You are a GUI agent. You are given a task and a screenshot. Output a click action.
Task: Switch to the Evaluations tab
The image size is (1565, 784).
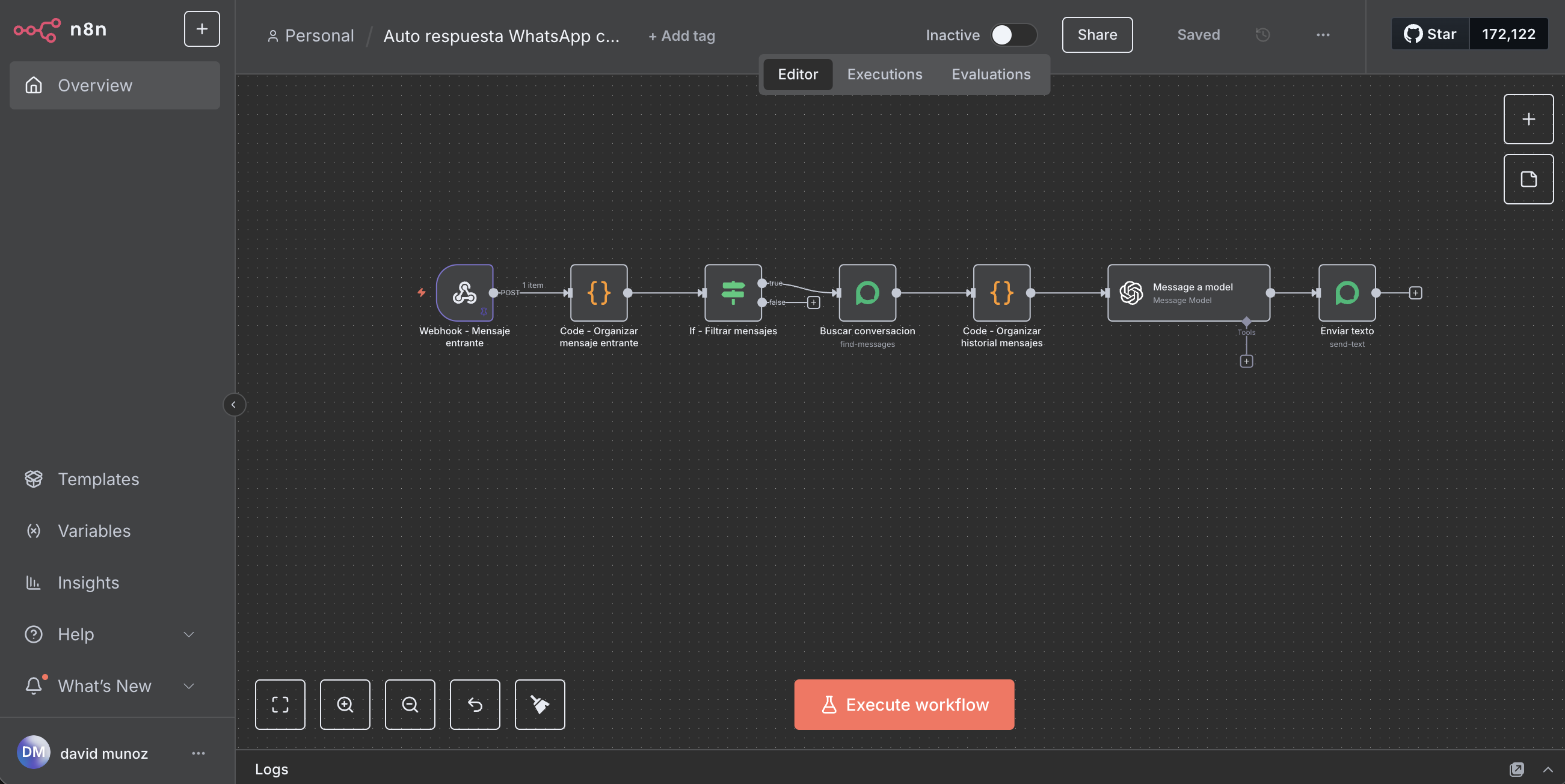coord(990,74)
